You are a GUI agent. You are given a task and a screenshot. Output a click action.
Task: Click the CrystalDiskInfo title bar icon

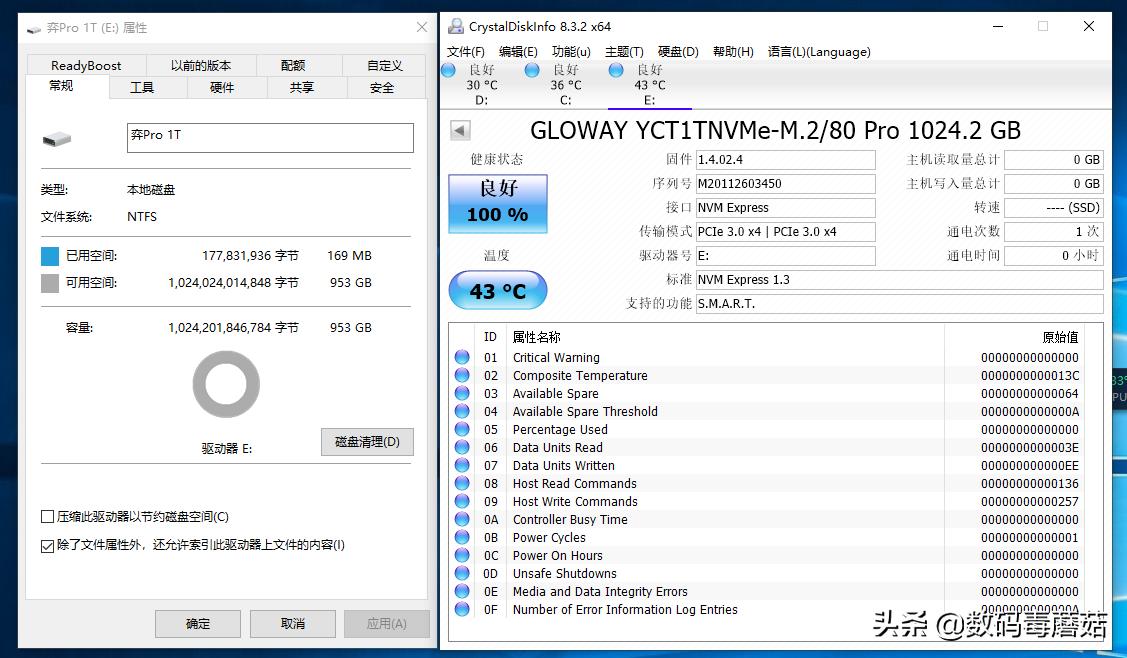(x=454, y=26)
